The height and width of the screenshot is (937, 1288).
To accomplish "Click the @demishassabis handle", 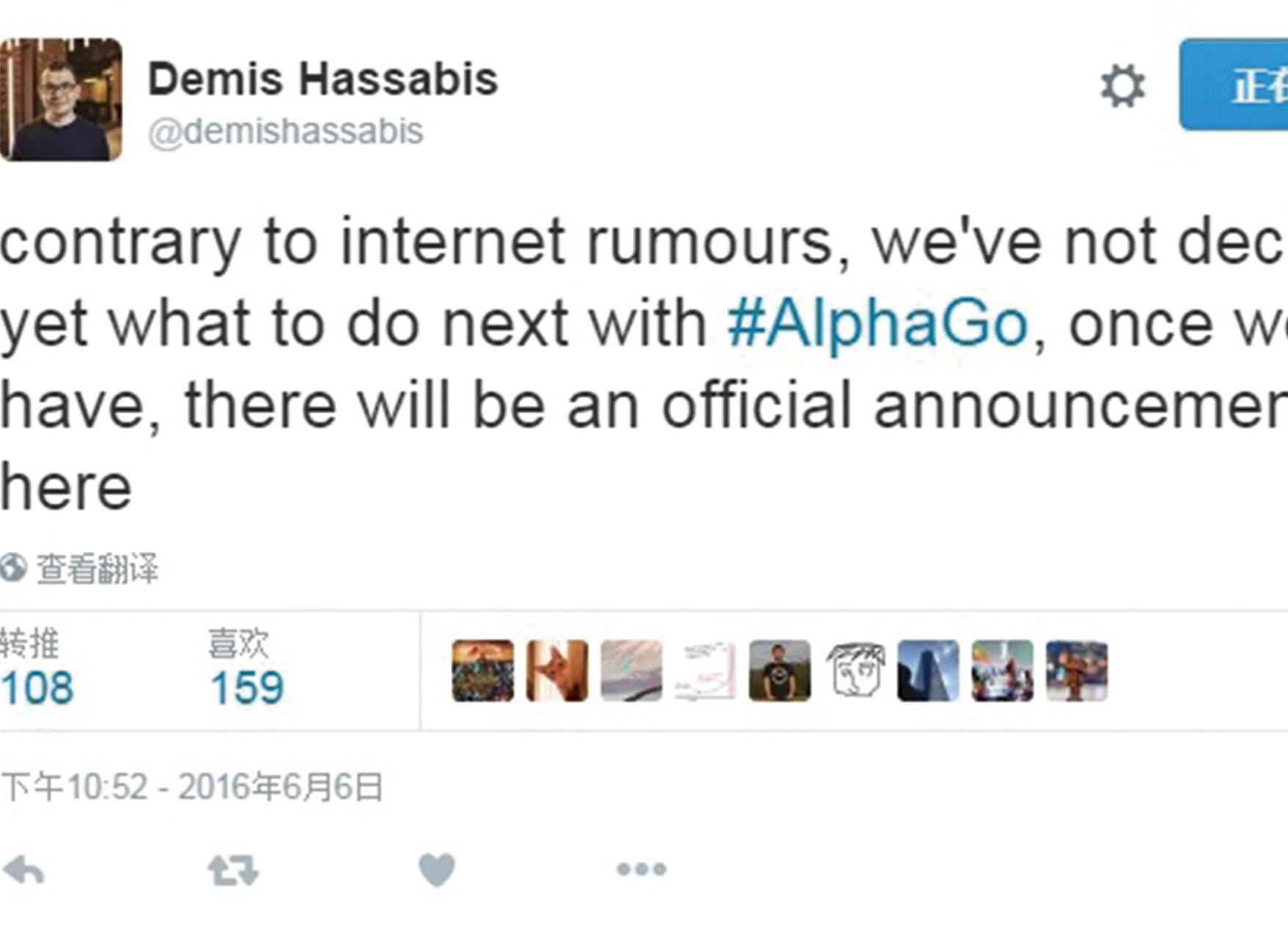I will click(286, 131).
